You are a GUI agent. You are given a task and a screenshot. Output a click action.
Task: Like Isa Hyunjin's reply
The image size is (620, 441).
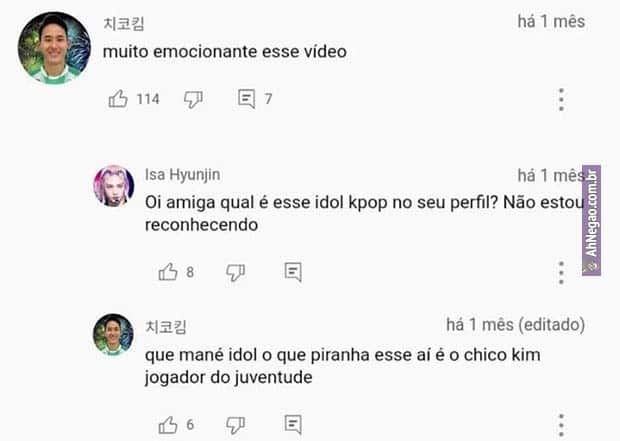click(x=168, y=272)
